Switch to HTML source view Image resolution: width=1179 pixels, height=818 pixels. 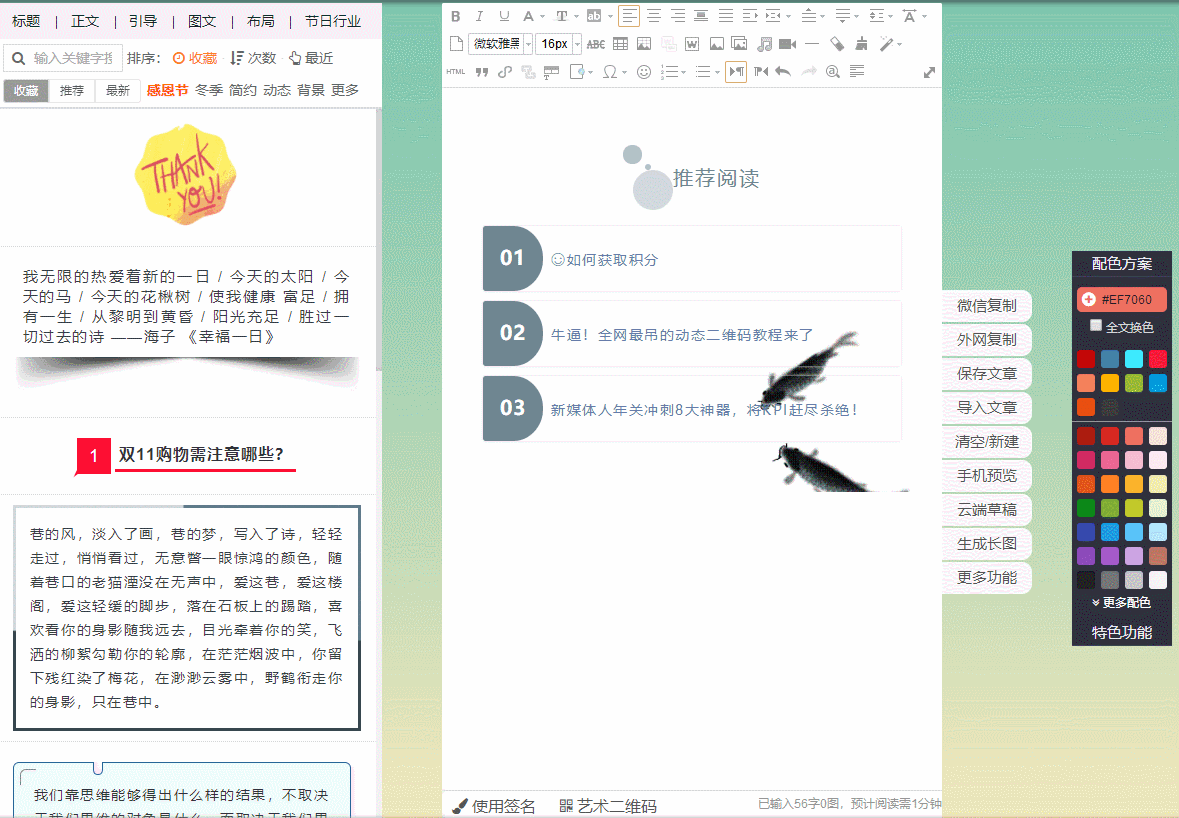click(x=456, y=71)
